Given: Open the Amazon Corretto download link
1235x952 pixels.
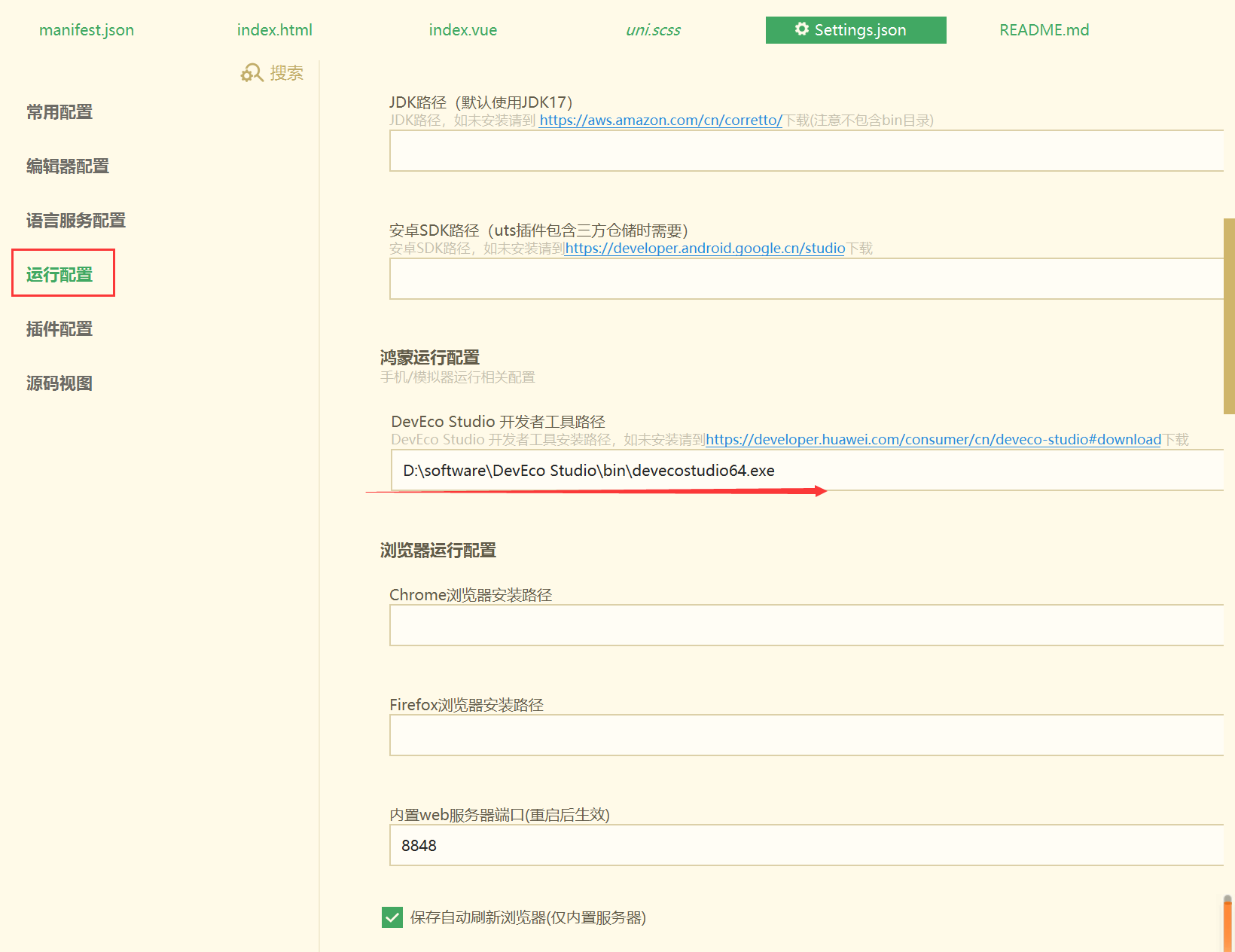Looking at the screenshot, I should [660, 121].
